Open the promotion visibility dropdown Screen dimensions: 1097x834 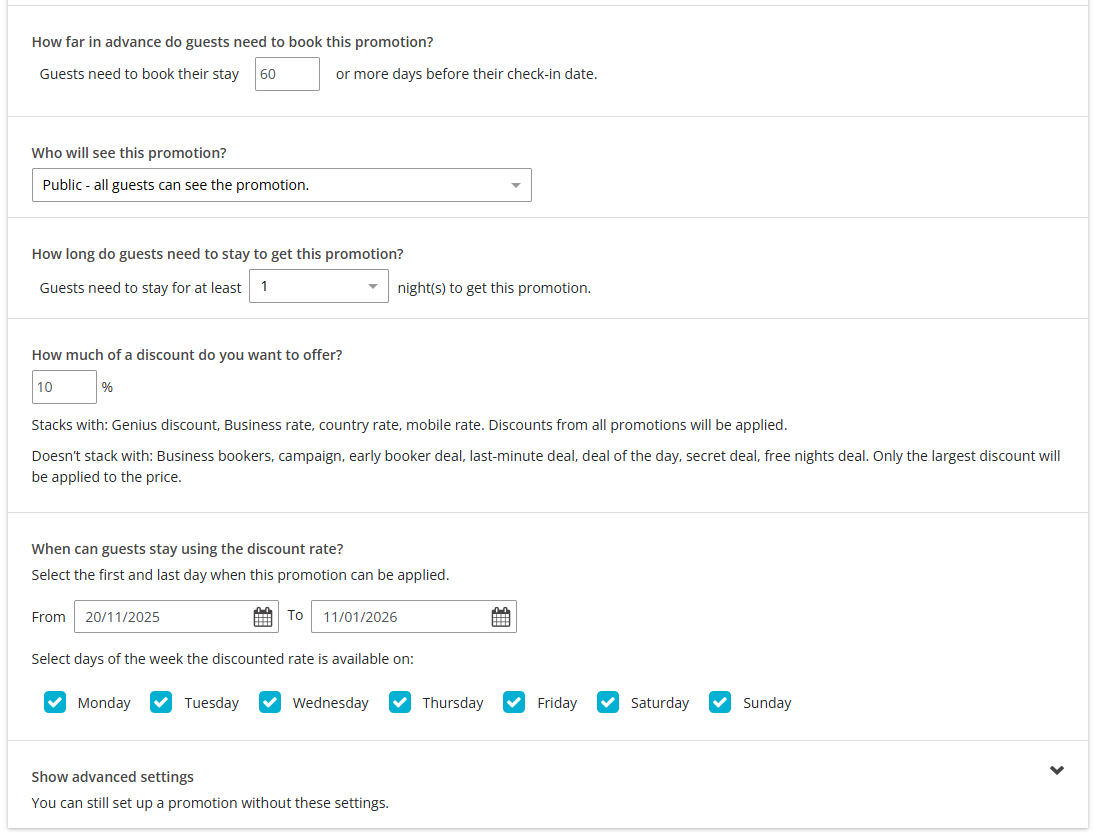[281, 185]
